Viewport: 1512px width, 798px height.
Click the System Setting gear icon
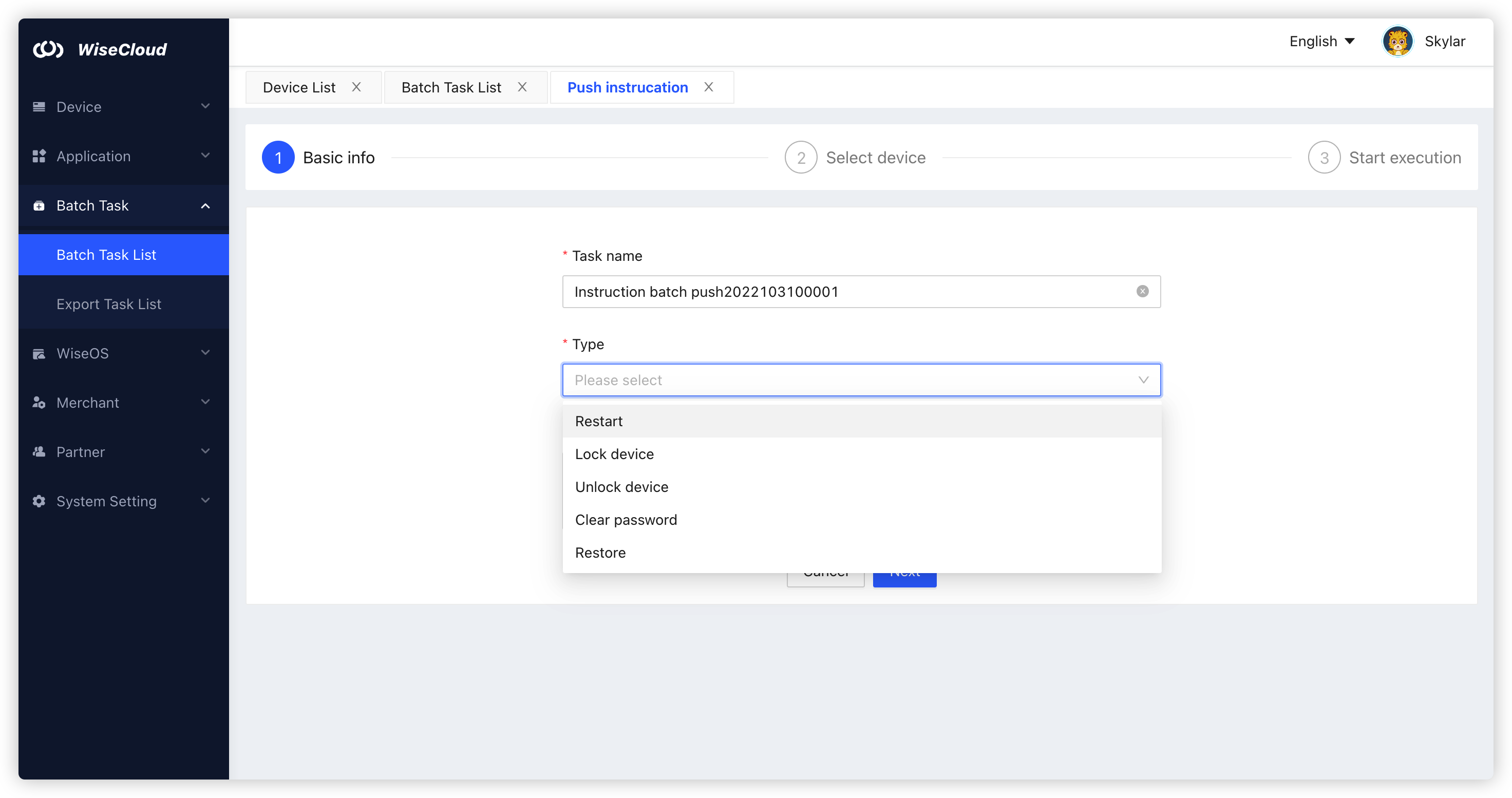click(x=39, y=501)
